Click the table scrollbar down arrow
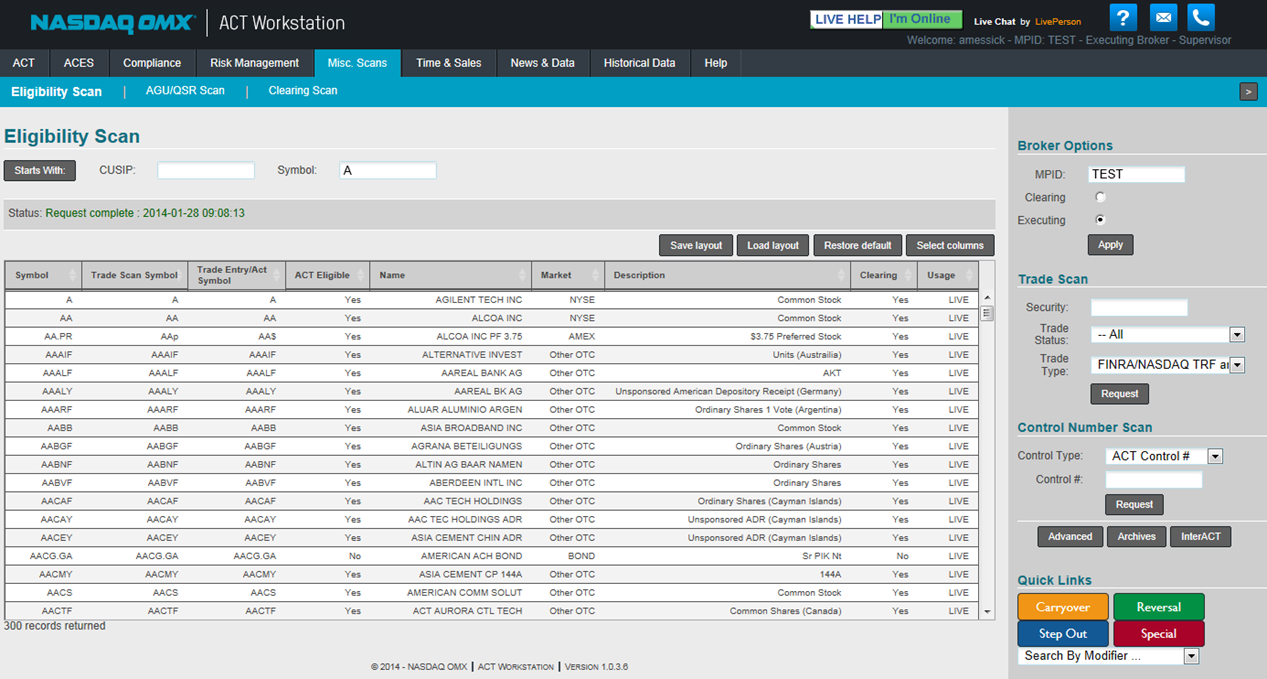This screenshot has height=679, width=1267. [987, 611]
